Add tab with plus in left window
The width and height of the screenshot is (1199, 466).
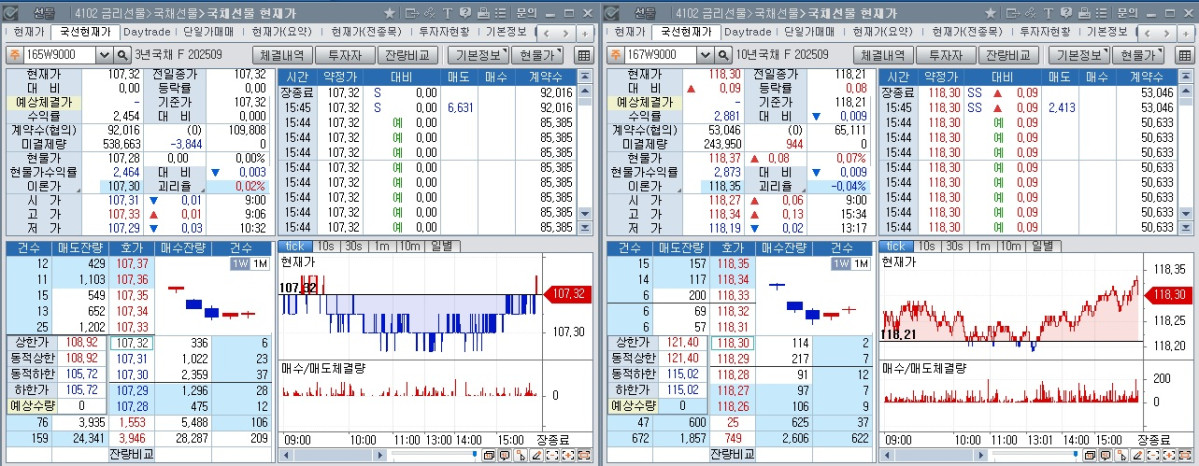click(584, 33)
